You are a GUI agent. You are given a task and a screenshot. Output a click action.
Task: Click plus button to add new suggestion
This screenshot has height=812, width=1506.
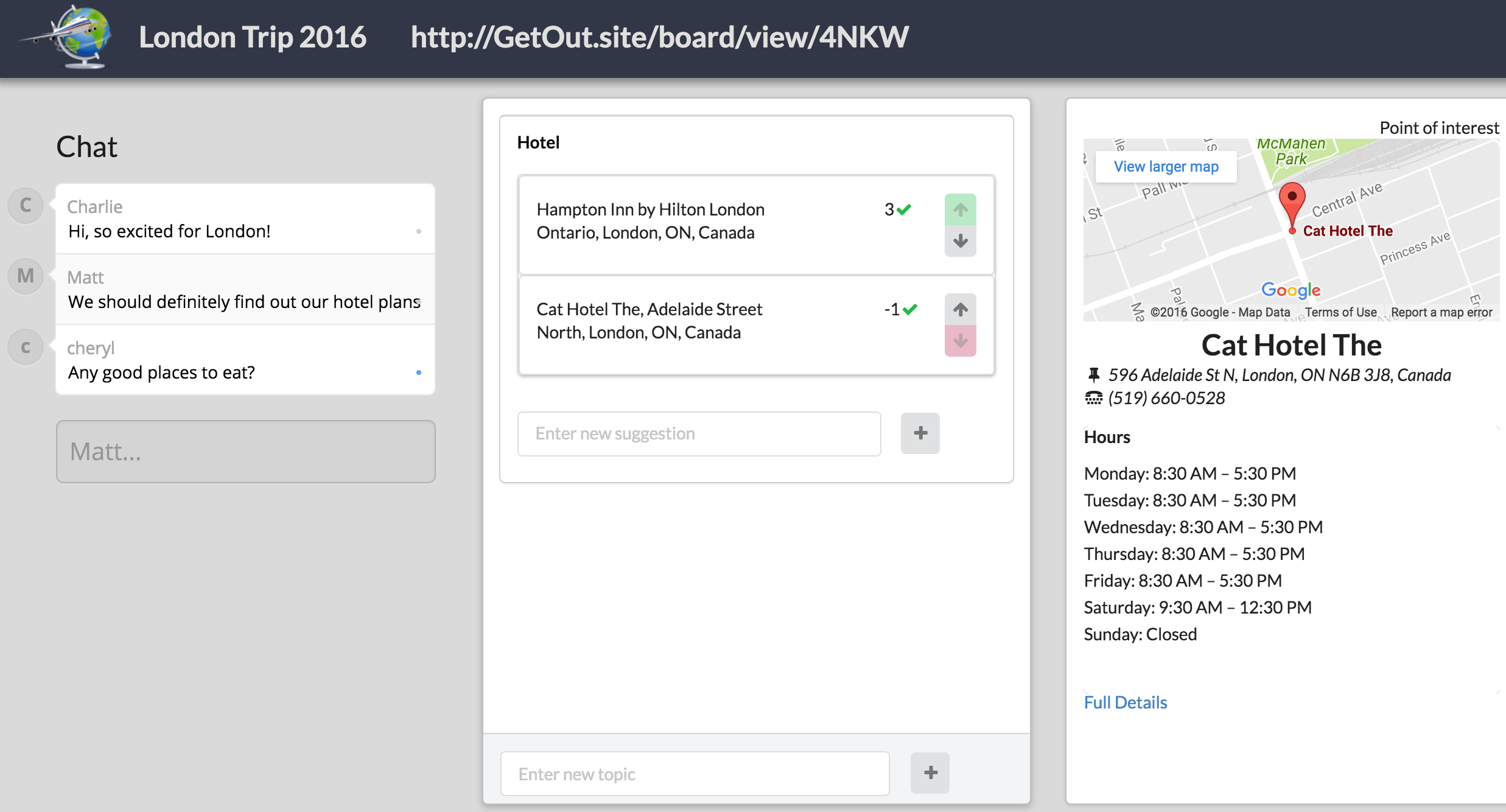tap(920, 433)
